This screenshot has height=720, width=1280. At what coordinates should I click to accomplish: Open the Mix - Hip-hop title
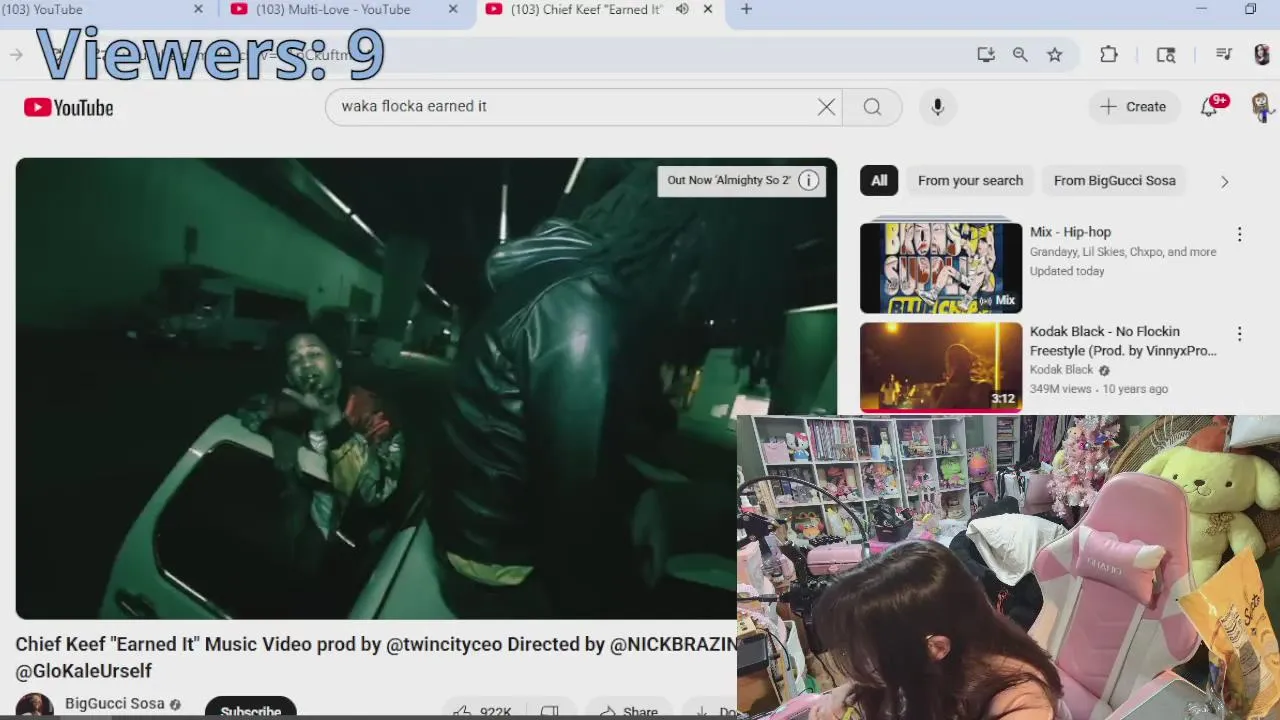point(1070,232)
